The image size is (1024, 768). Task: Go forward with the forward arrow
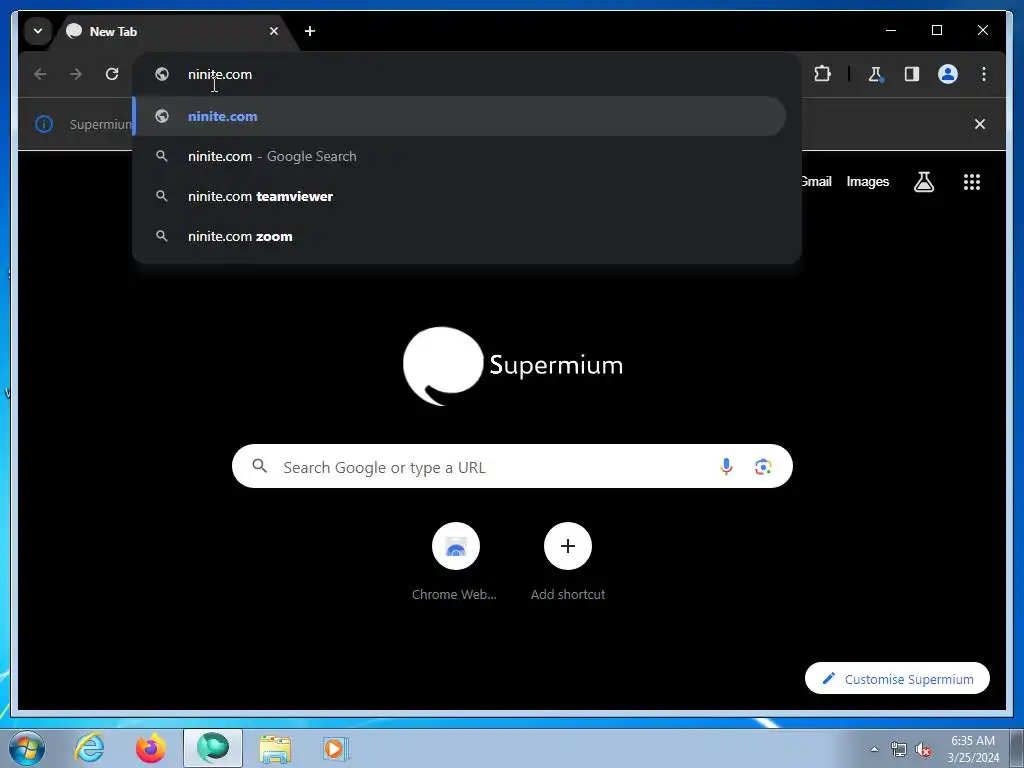pyautogui.click(x=76, y=74)
